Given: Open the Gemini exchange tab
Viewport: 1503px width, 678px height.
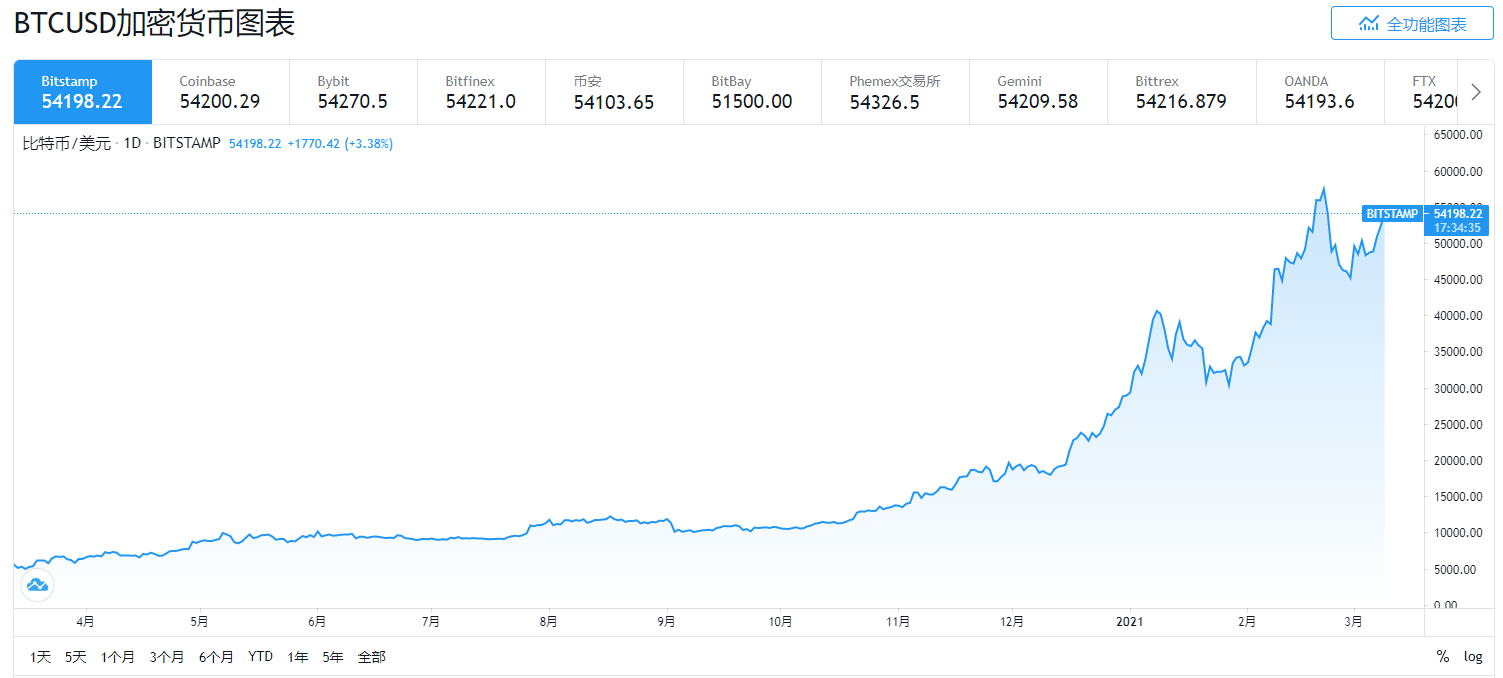Looking at the screenshot, I should click(1037, 92).
